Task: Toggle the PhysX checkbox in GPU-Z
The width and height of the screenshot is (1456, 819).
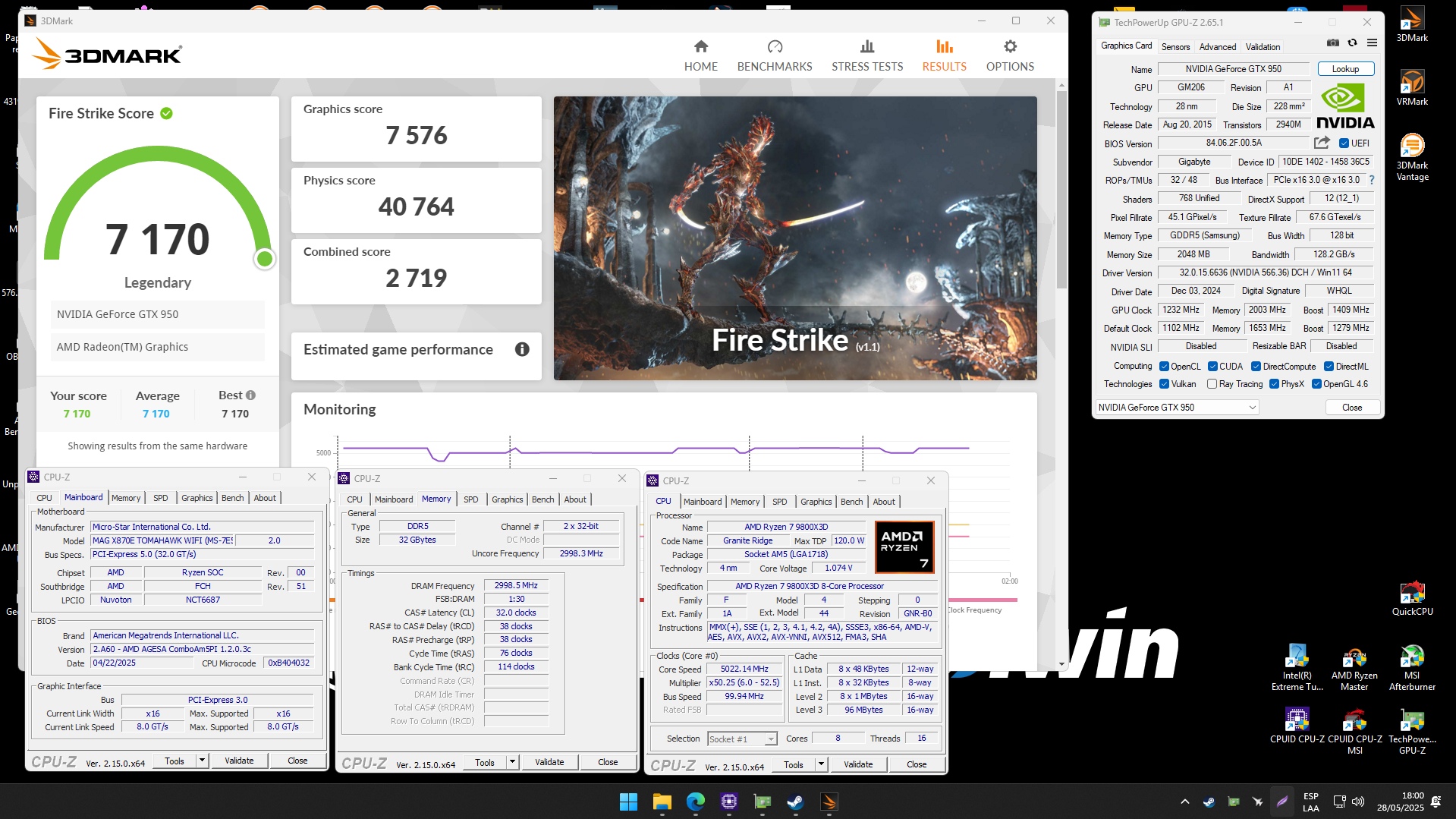Action: coord(1274,384)
